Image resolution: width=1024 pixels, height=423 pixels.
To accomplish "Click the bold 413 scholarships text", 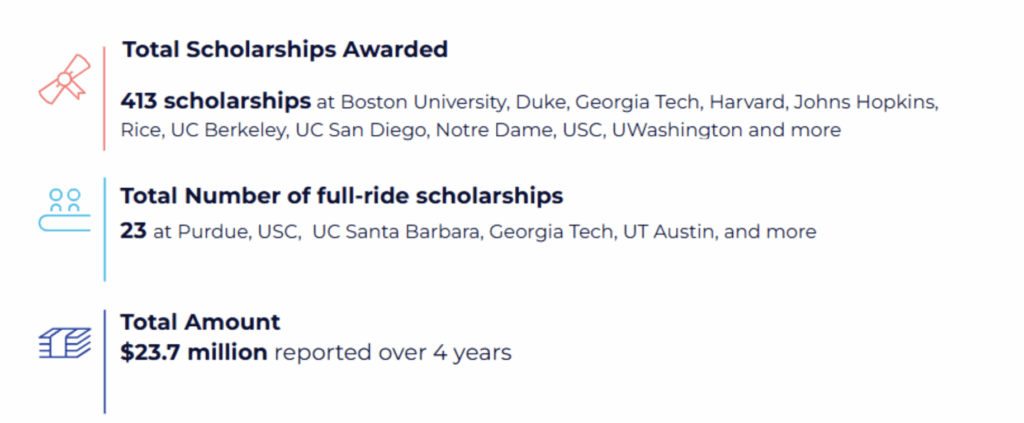I will coord(216,101).
